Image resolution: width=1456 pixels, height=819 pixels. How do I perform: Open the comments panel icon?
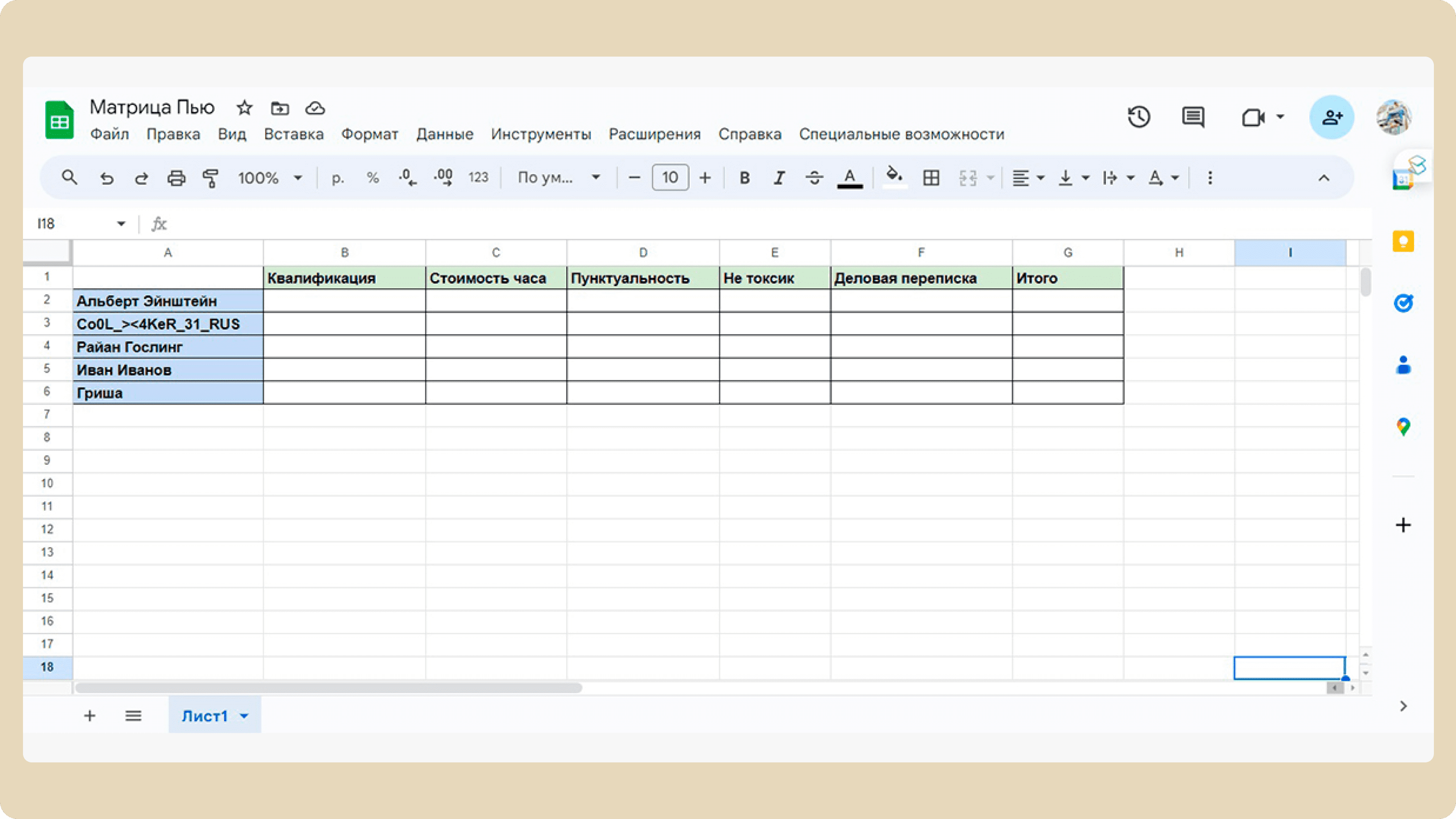click(1193, 117)
